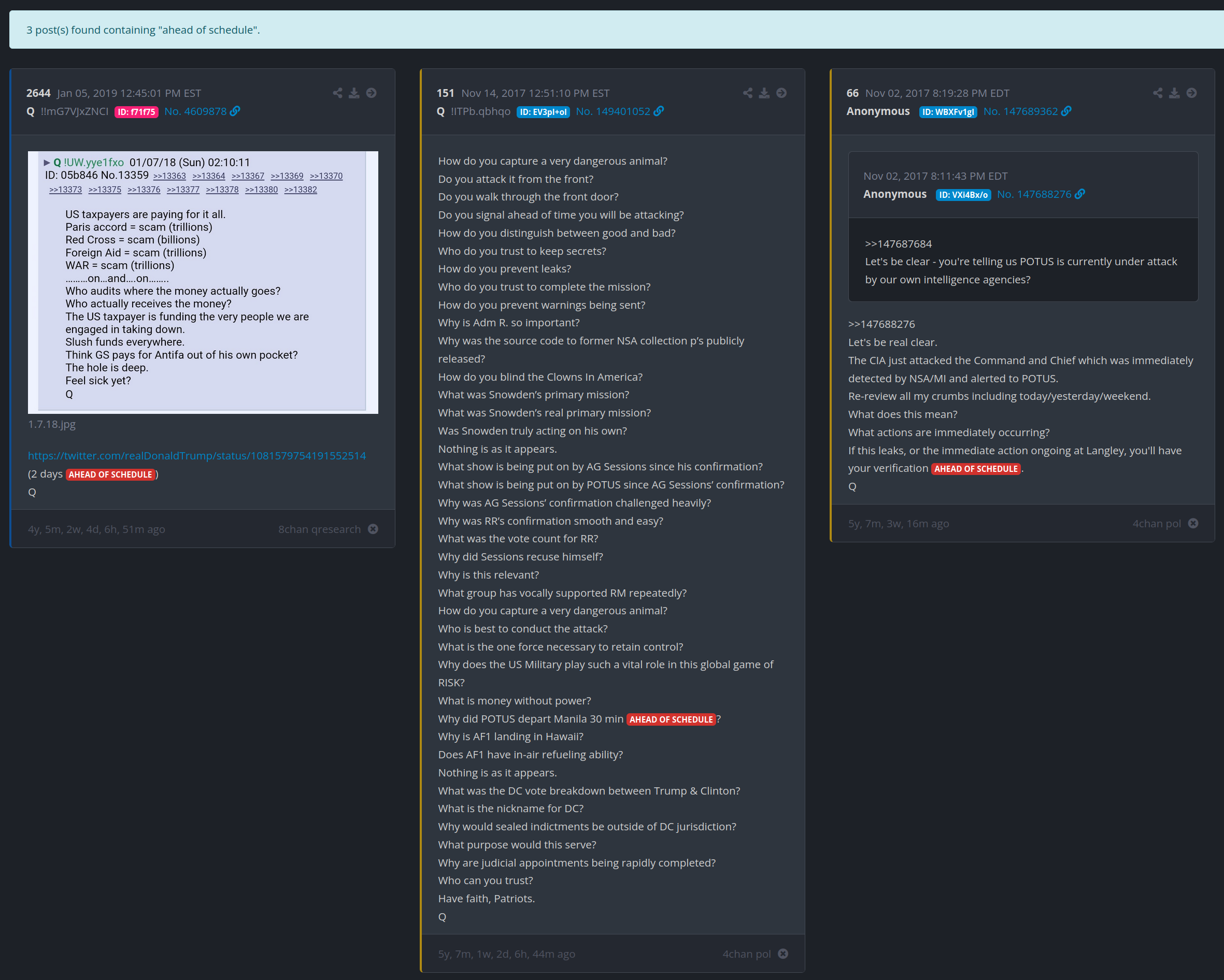
Task: Click highlighted AHEAD OF SCHEDULE in post 151
Action: (671, 719)
